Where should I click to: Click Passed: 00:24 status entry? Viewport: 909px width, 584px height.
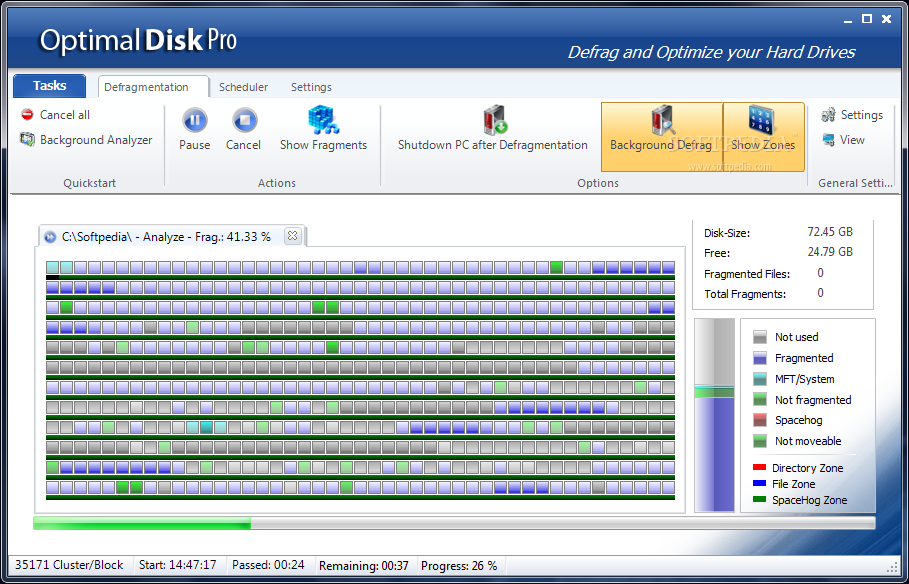click(x=268, y=565)
